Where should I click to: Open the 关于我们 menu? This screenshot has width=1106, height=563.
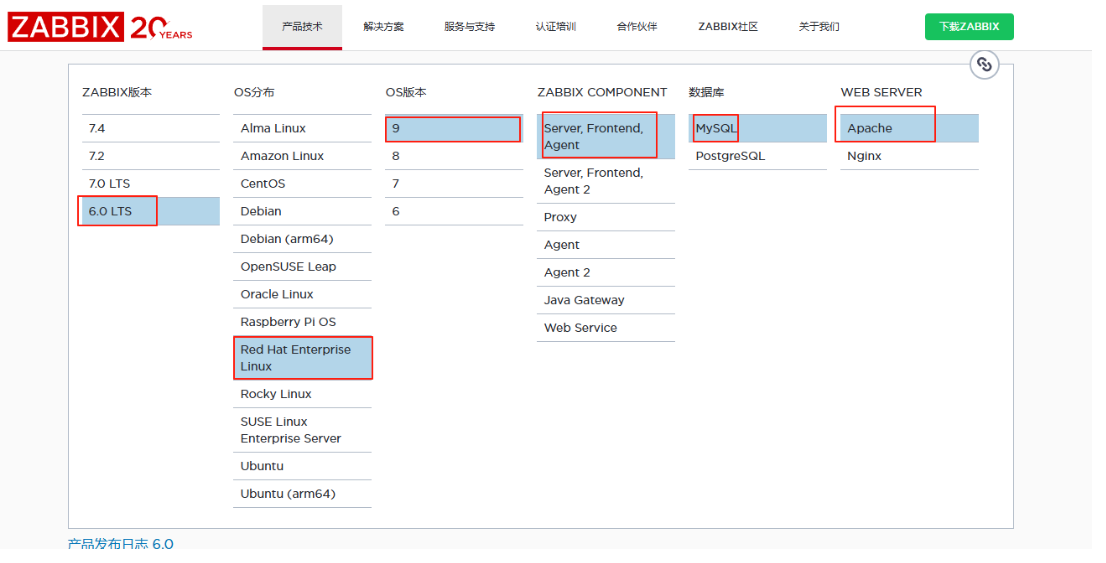pos(819,27)
